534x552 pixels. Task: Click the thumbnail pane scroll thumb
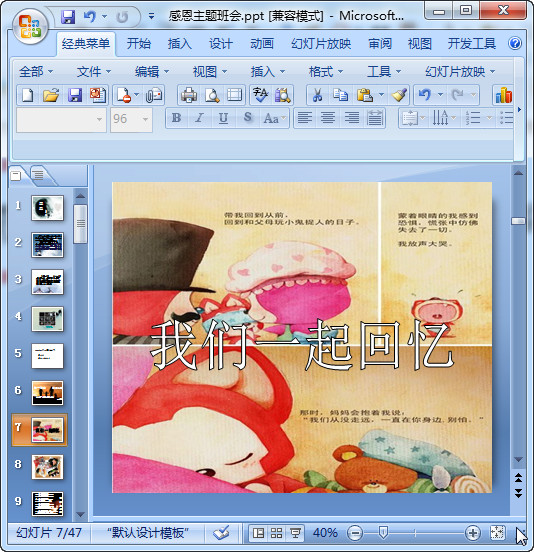(81, 224)
